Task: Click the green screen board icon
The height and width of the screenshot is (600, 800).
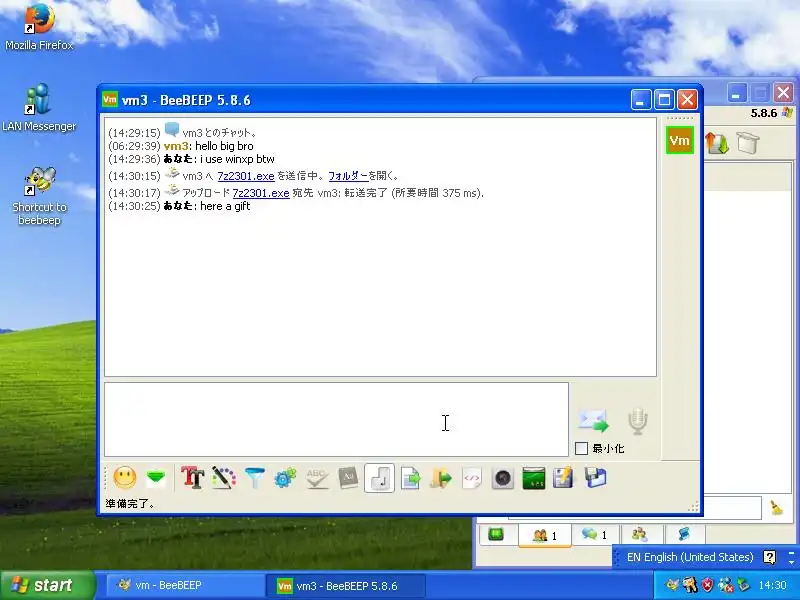Action: (534, 479)
